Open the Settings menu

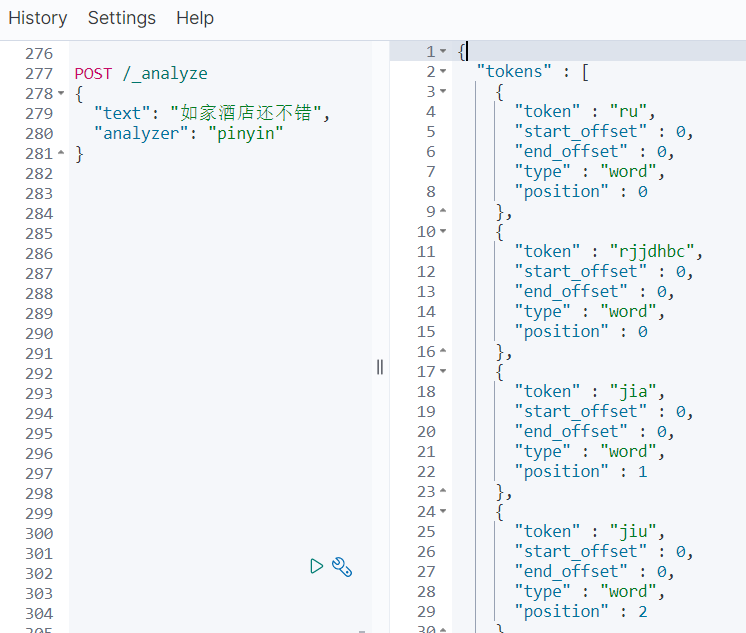click(122, 18)
